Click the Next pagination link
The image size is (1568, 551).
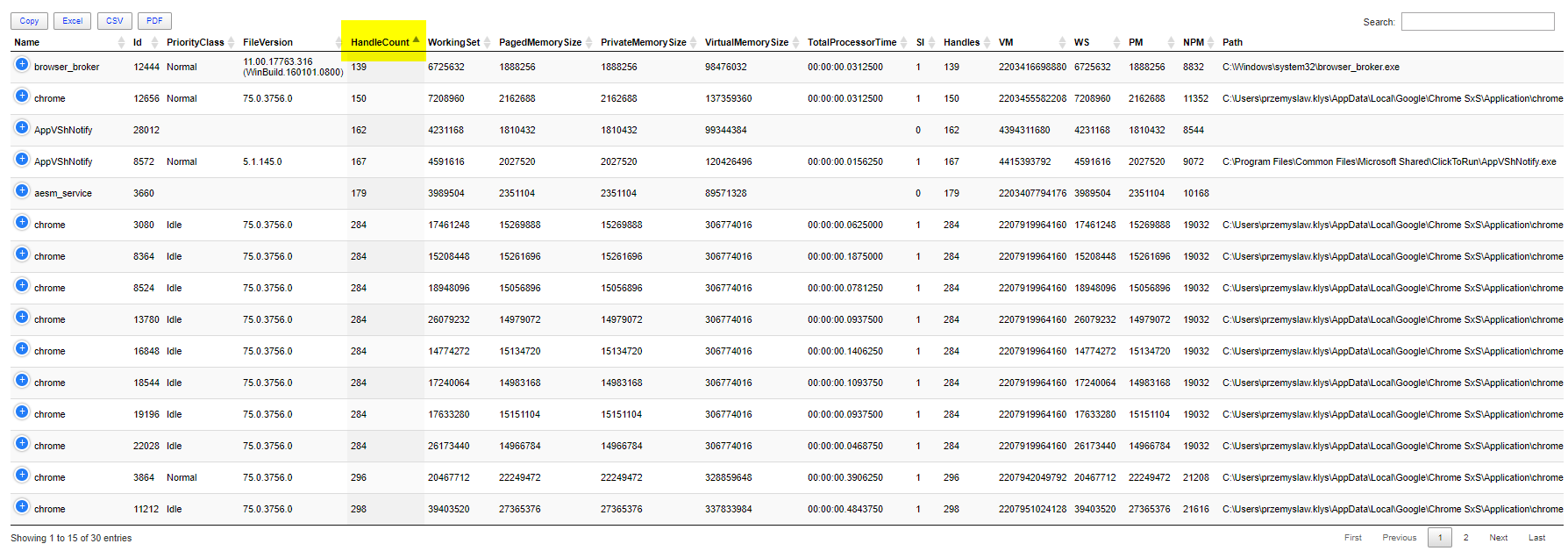point(1498,538)
